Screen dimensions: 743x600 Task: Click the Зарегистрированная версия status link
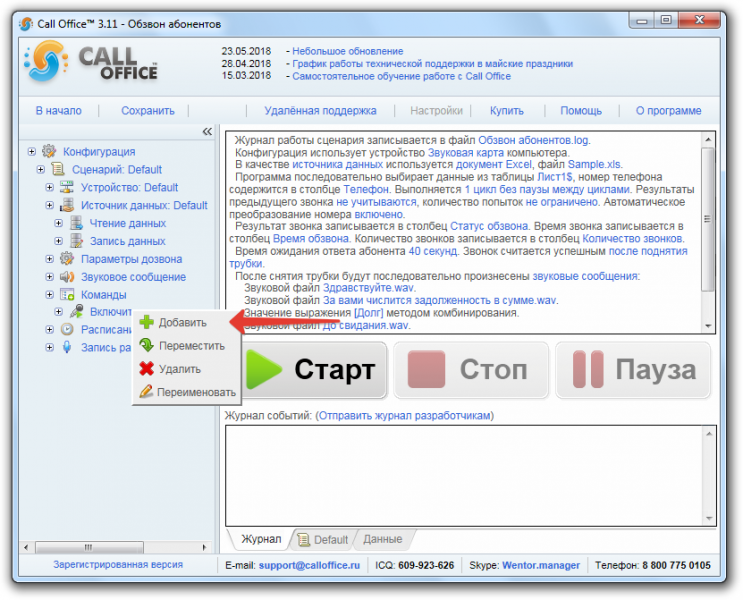click(x=118, y=564)
